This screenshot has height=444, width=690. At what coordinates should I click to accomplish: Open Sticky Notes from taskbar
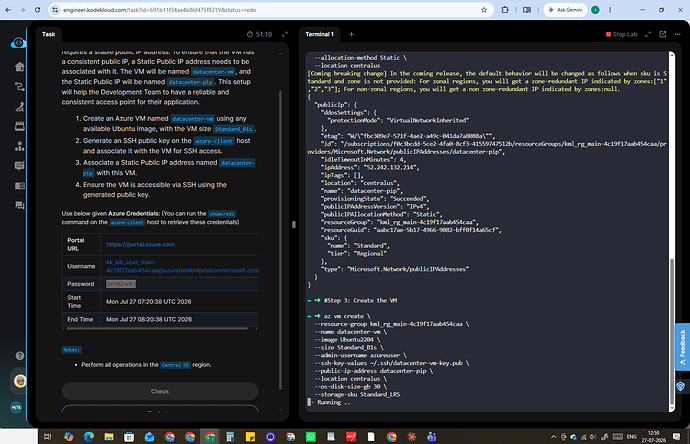250,437
